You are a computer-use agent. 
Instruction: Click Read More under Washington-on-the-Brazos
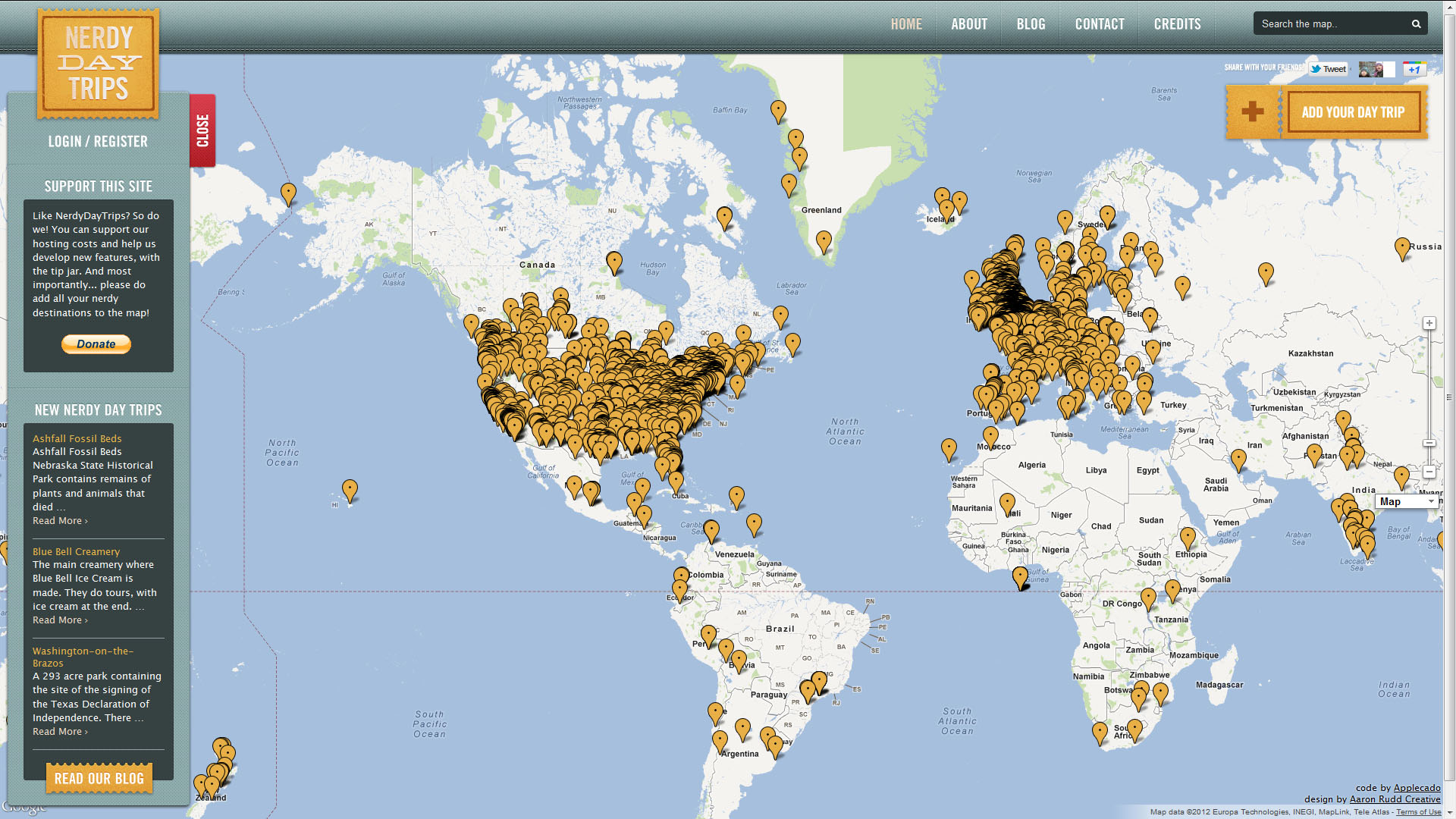[60, 732]
